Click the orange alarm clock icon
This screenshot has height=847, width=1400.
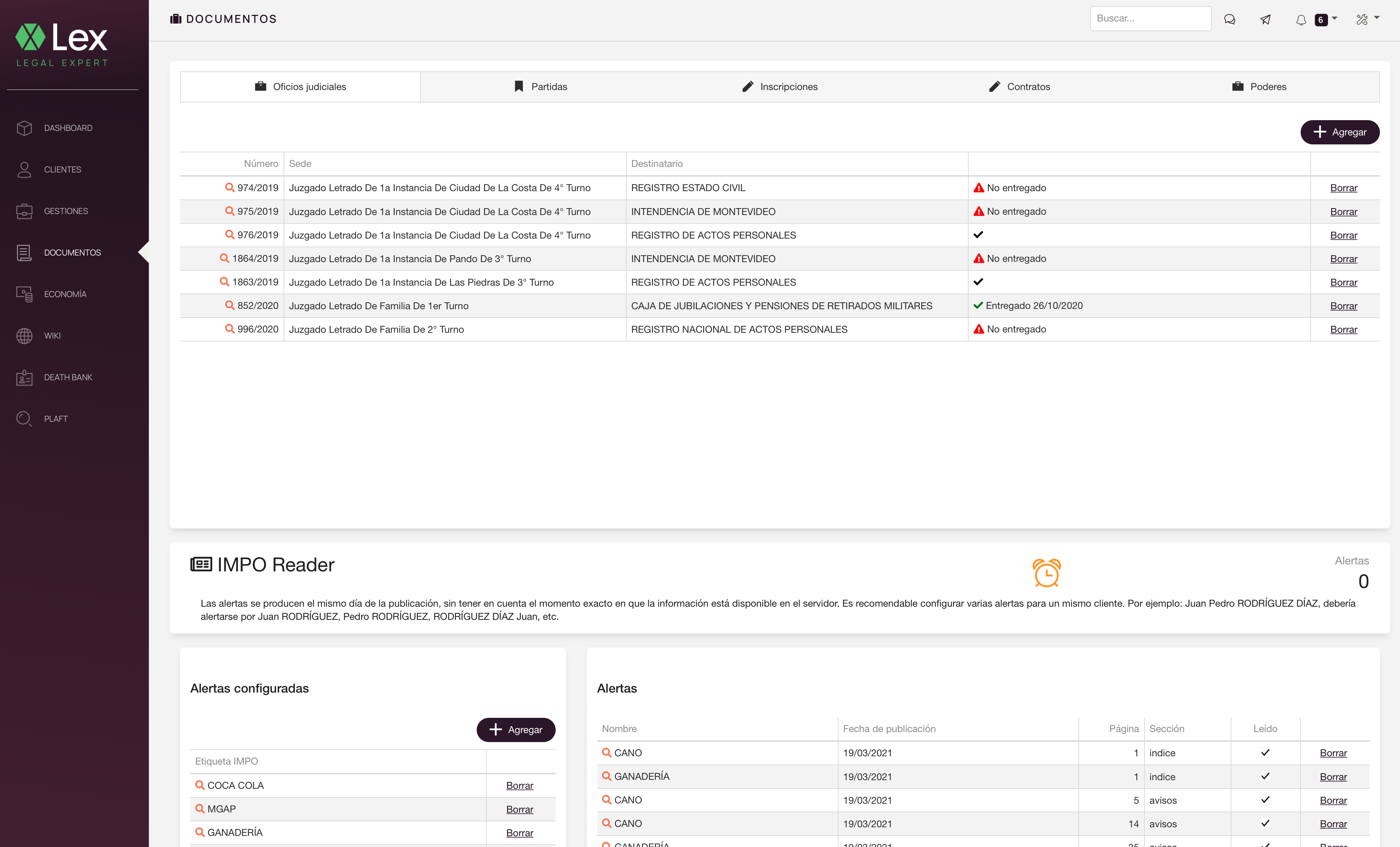tap(1047, 572)
